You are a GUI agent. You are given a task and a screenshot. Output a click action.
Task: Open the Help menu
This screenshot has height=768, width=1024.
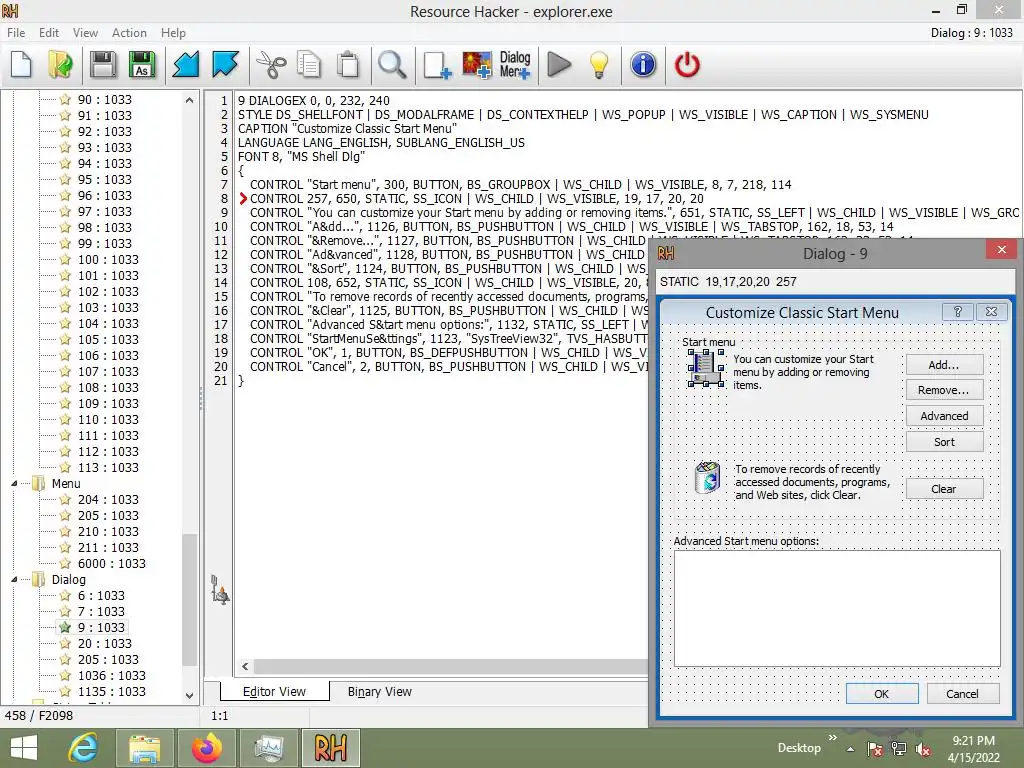point(173,33)
